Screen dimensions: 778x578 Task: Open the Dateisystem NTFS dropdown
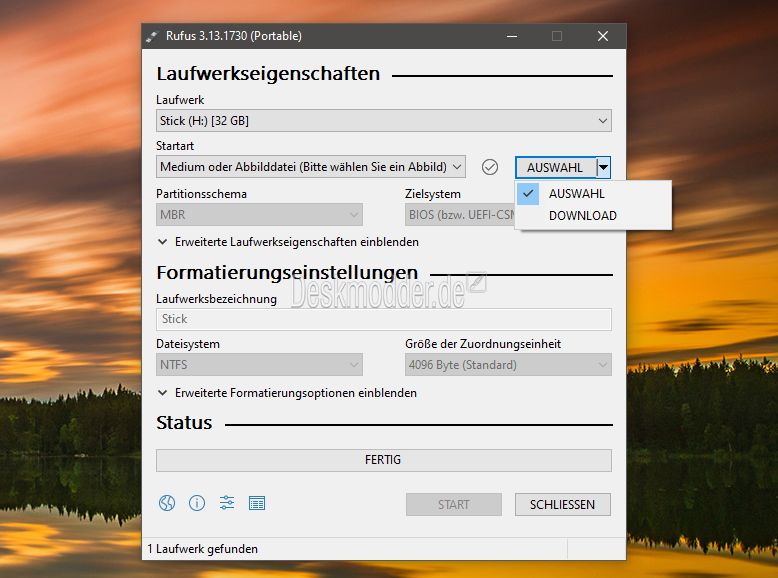pyautogui.click(x=259, y=365)
